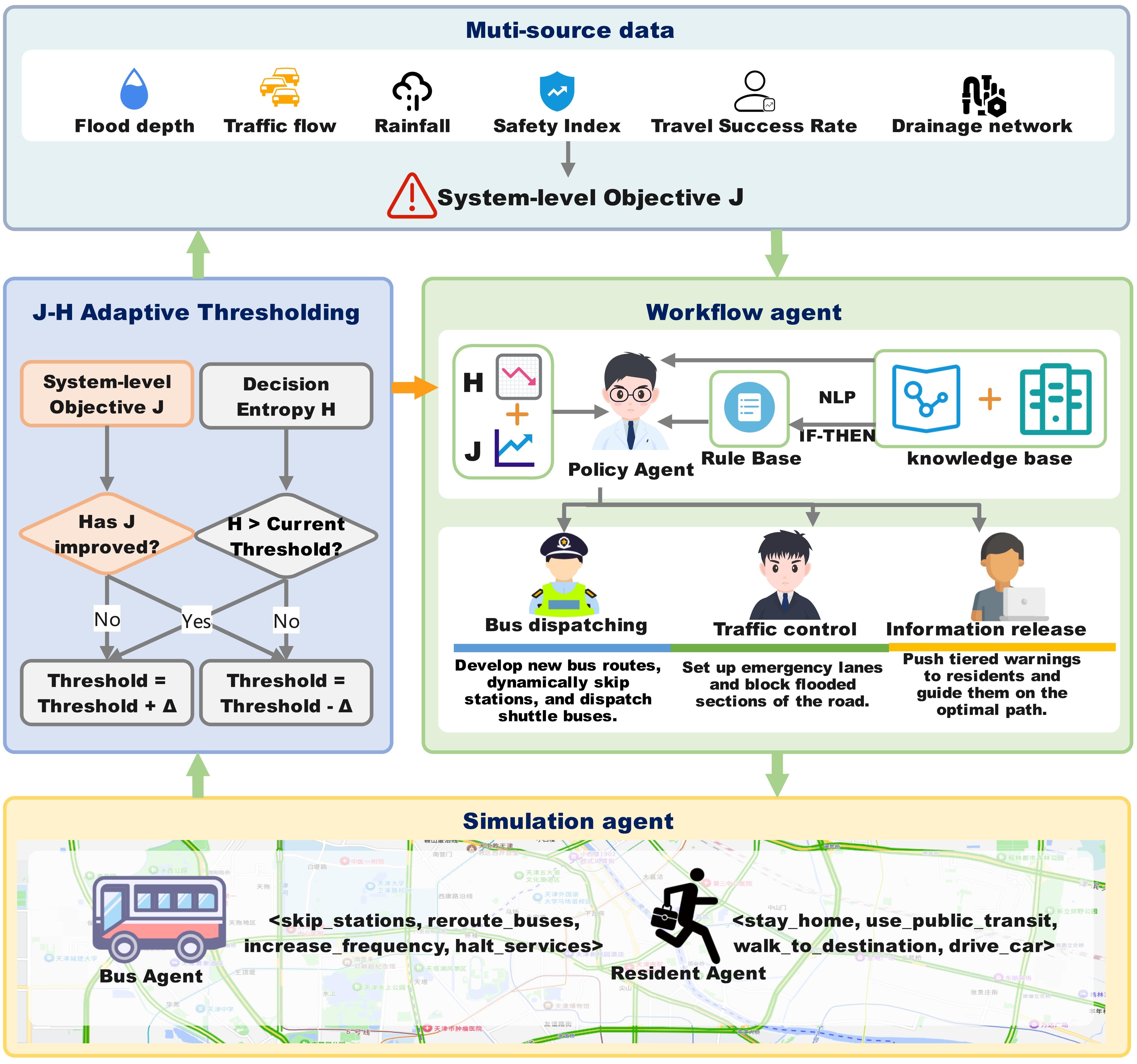Click the System-level Objective J orange box
1137x1064 pixels.
[x=107, y=394]
